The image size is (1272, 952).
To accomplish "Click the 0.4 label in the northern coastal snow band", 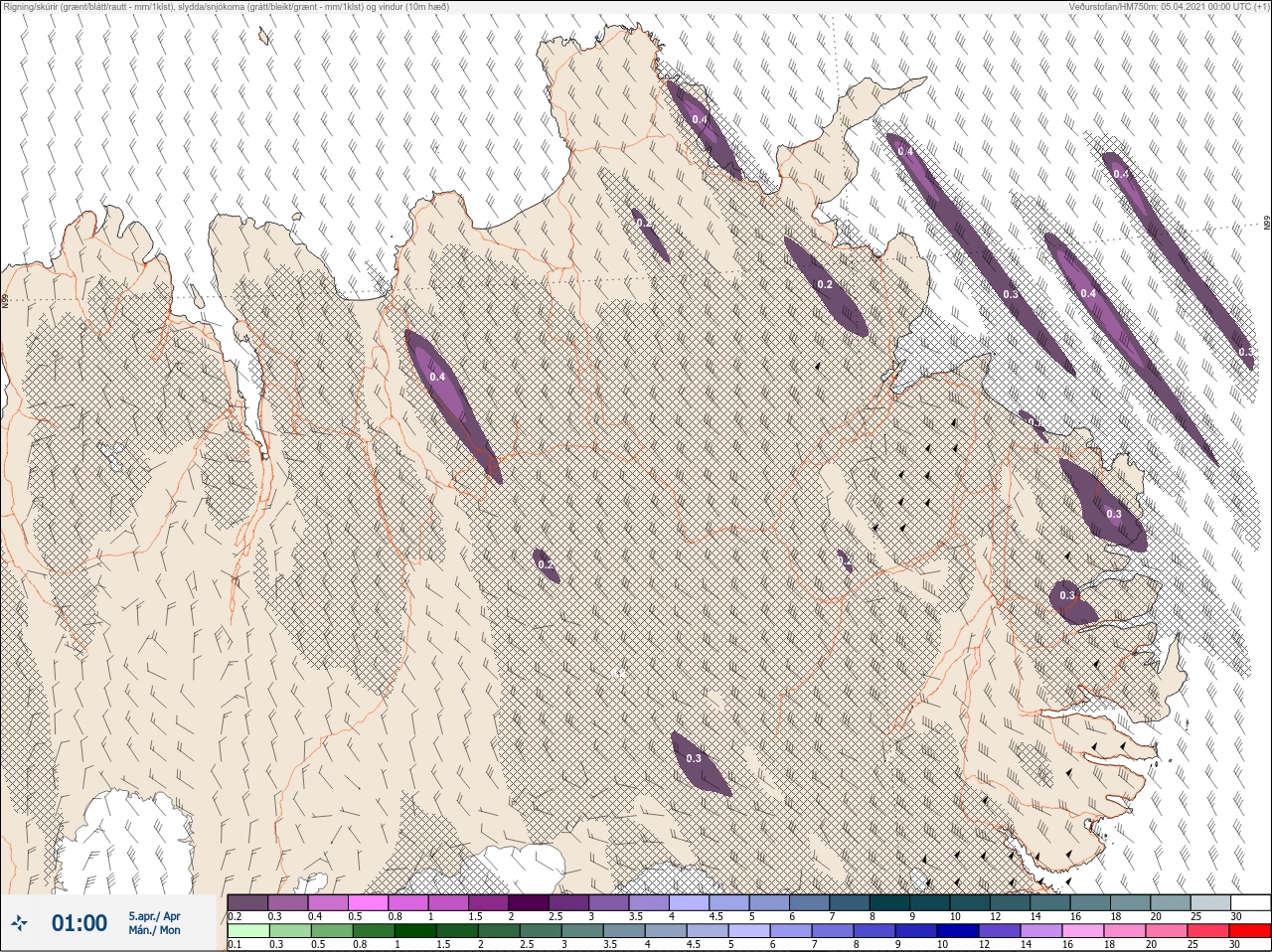I will click(x=700, y=119).
